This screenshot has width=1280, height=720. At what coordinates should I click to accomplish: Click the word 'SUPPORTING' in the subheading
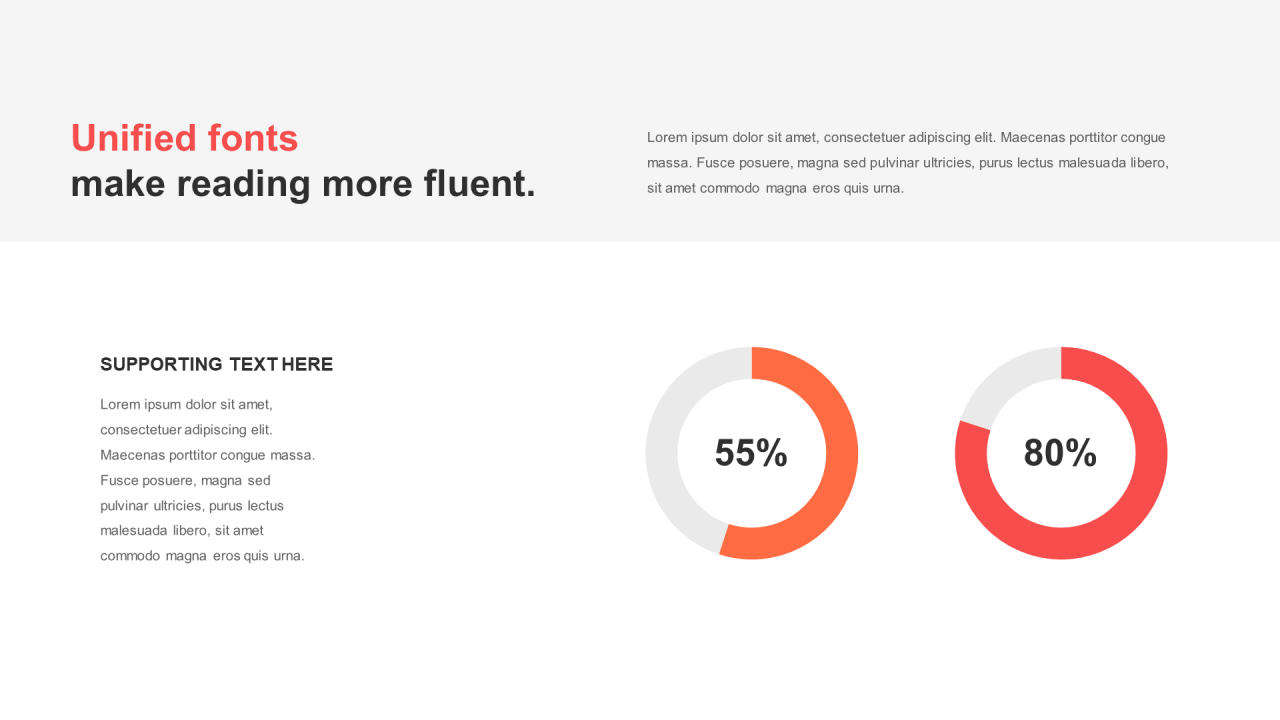point(162,364)
